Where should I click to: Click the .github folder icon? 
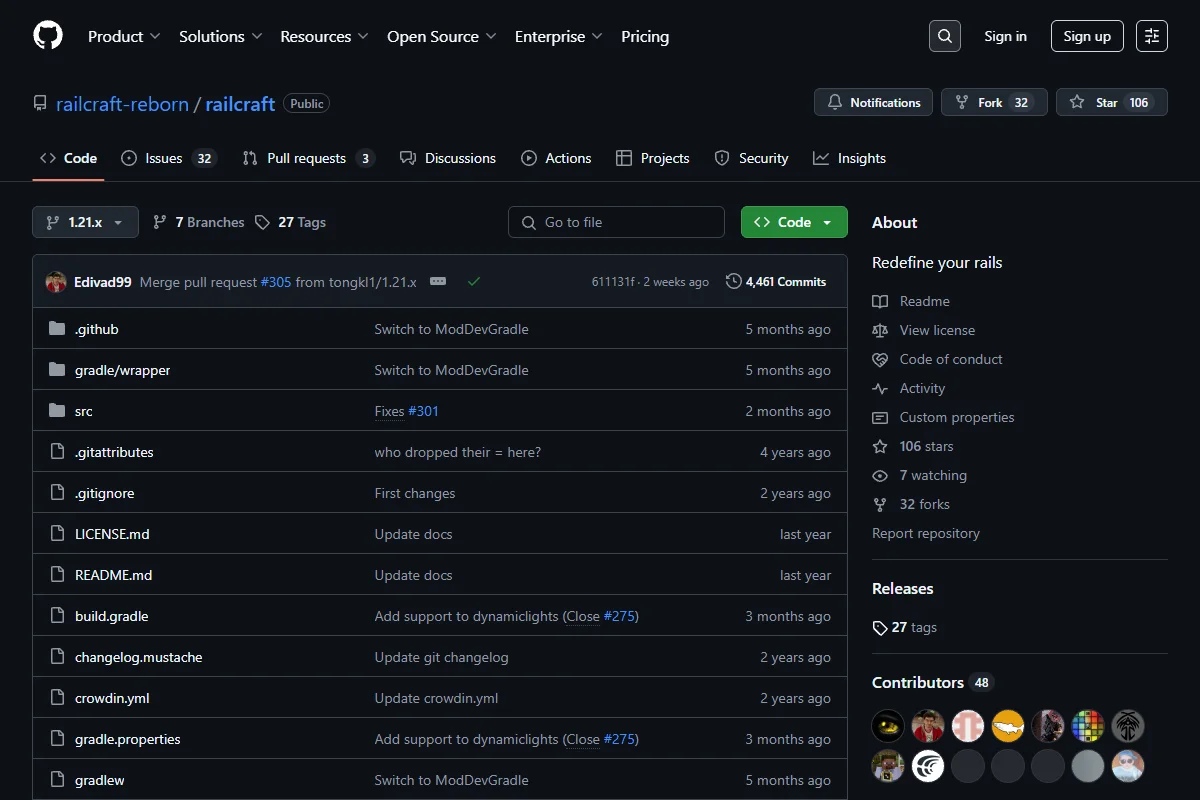57,329
